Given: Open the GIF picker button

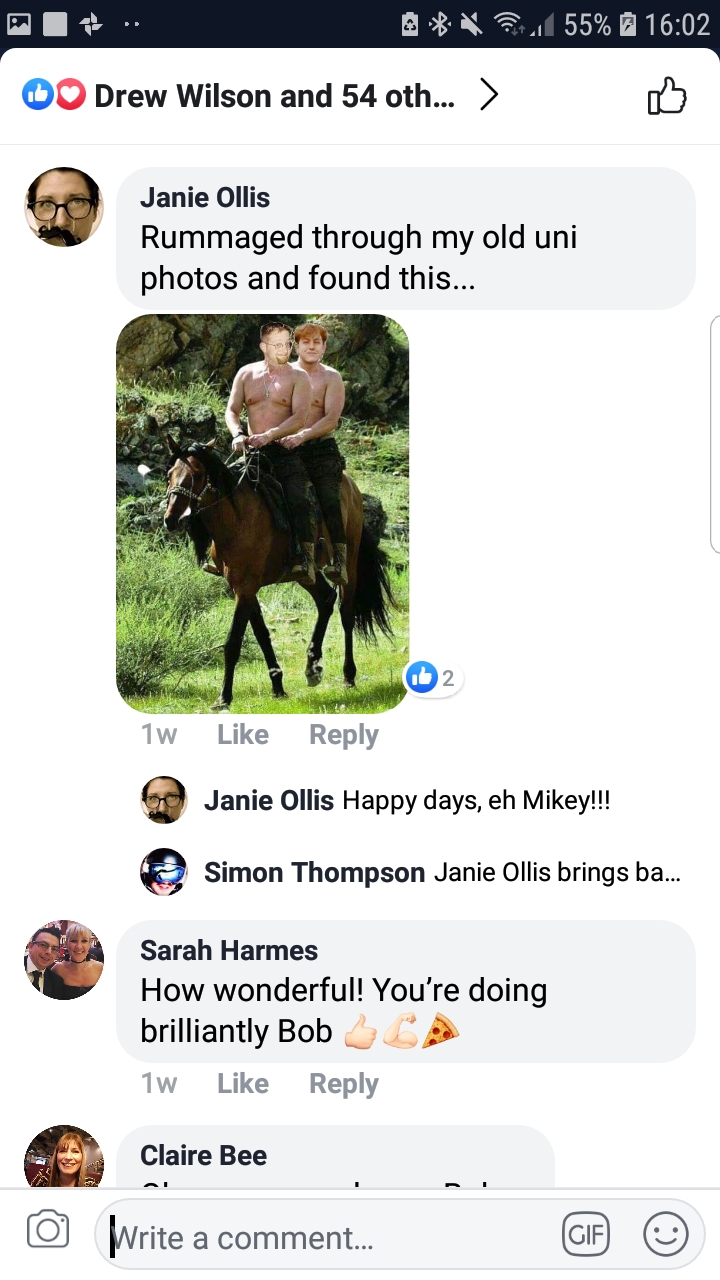Looking at the screenshot, I should pos(587,1236).
